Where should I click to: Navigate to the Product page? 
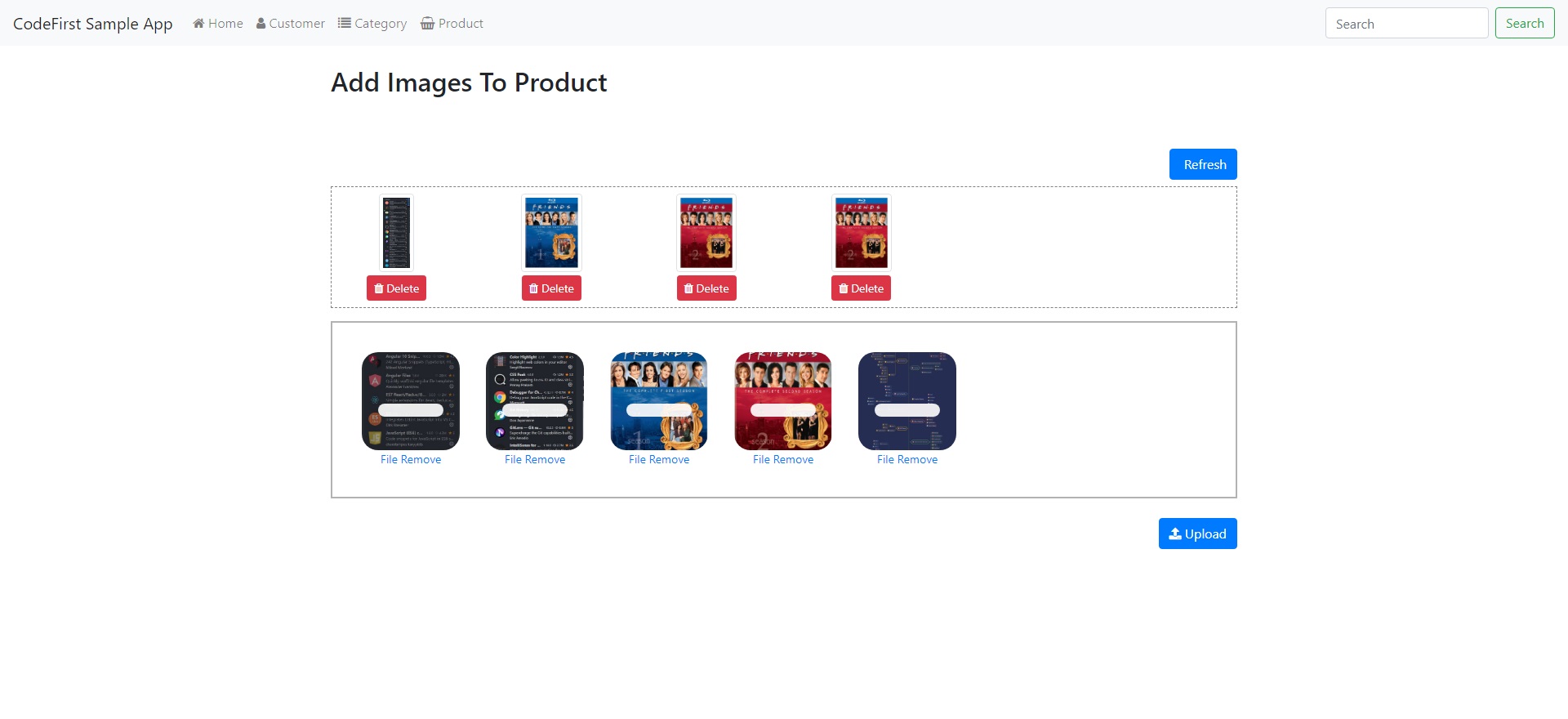(452, 24)
